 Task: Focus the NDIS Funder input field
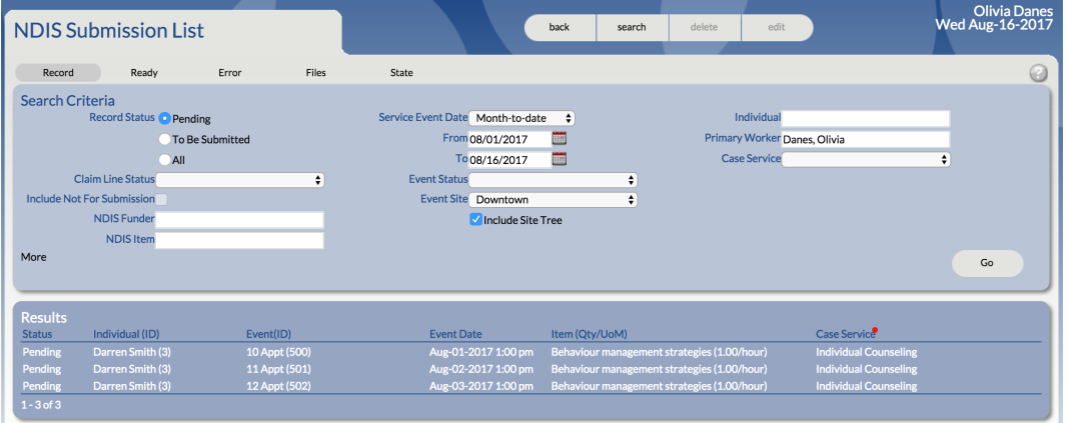(x=240, y=220)
